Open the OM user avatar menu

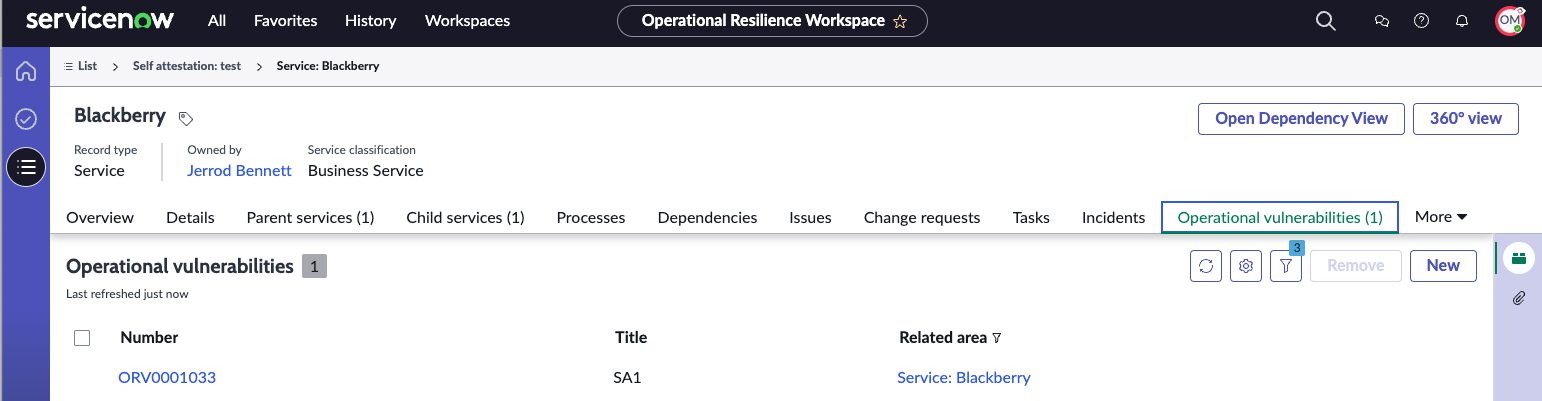point(1509,21)
